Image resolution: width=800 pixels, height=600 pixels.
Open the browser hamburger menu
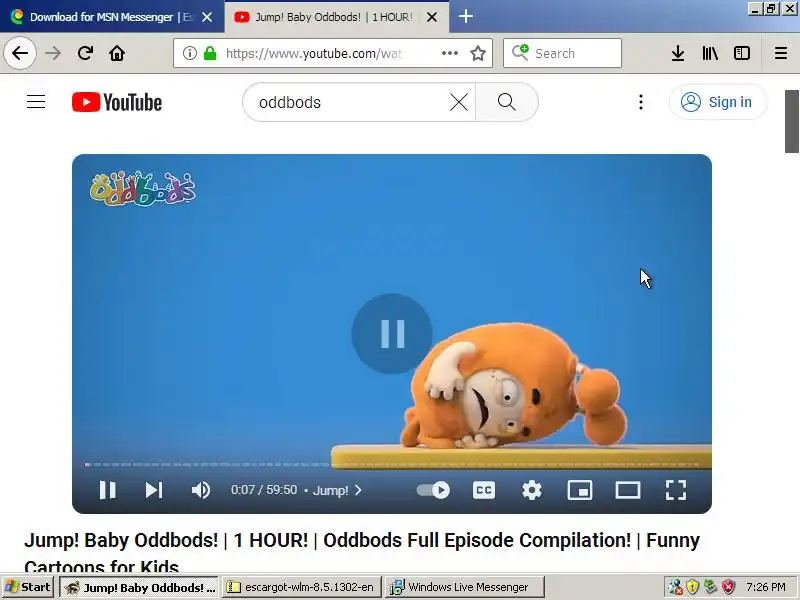click(x=781, y=53)
